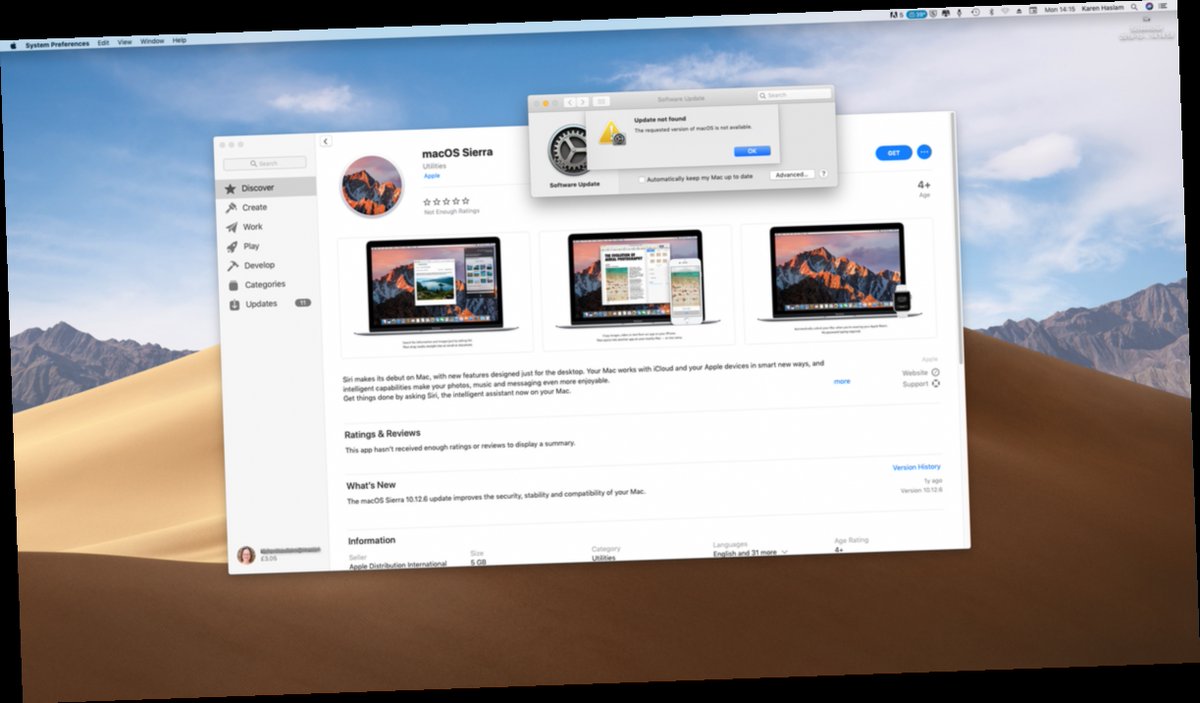
Task: Expand description with more link
Action: tap(842, 381)
